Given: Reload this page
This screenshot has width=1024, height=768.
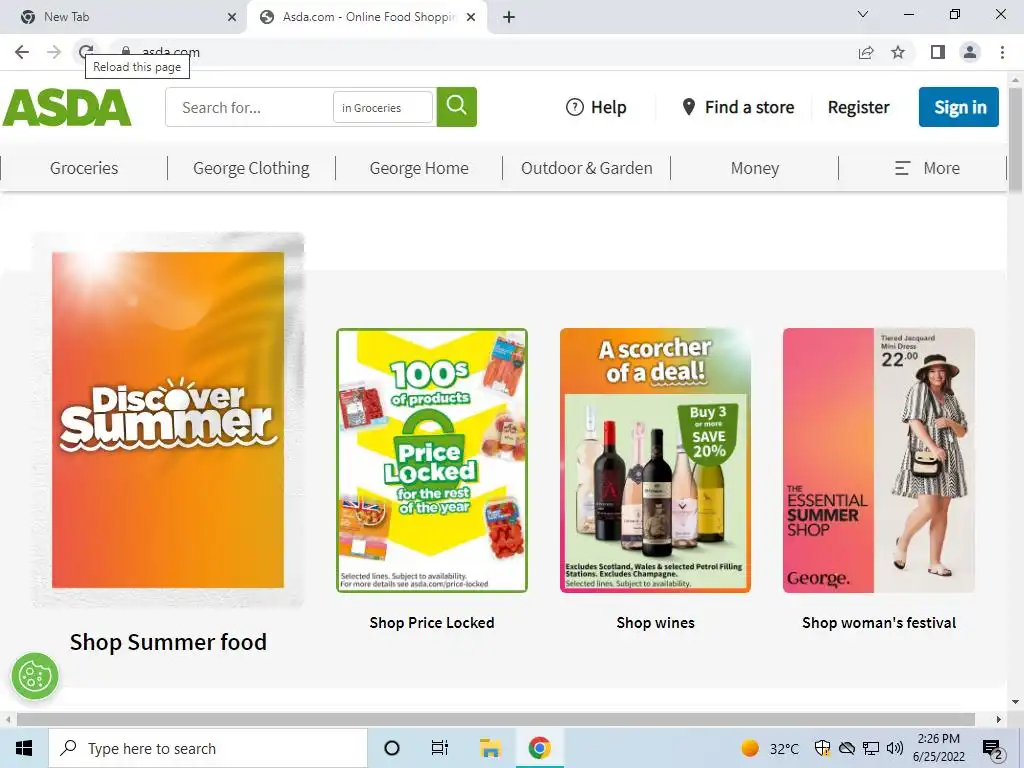Looking at the screenshot, I should 86,51.
